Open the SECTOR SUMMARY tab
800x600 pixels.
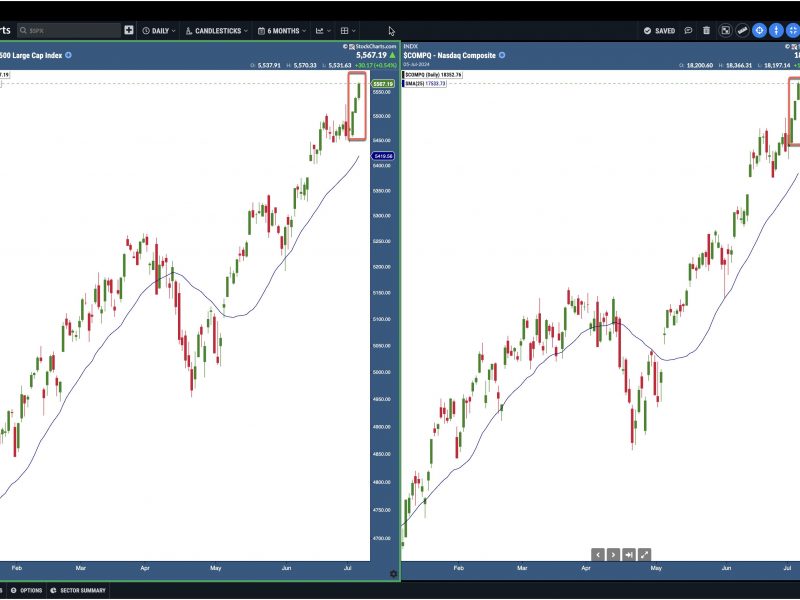pyautogui.click(x=78, y=590)
